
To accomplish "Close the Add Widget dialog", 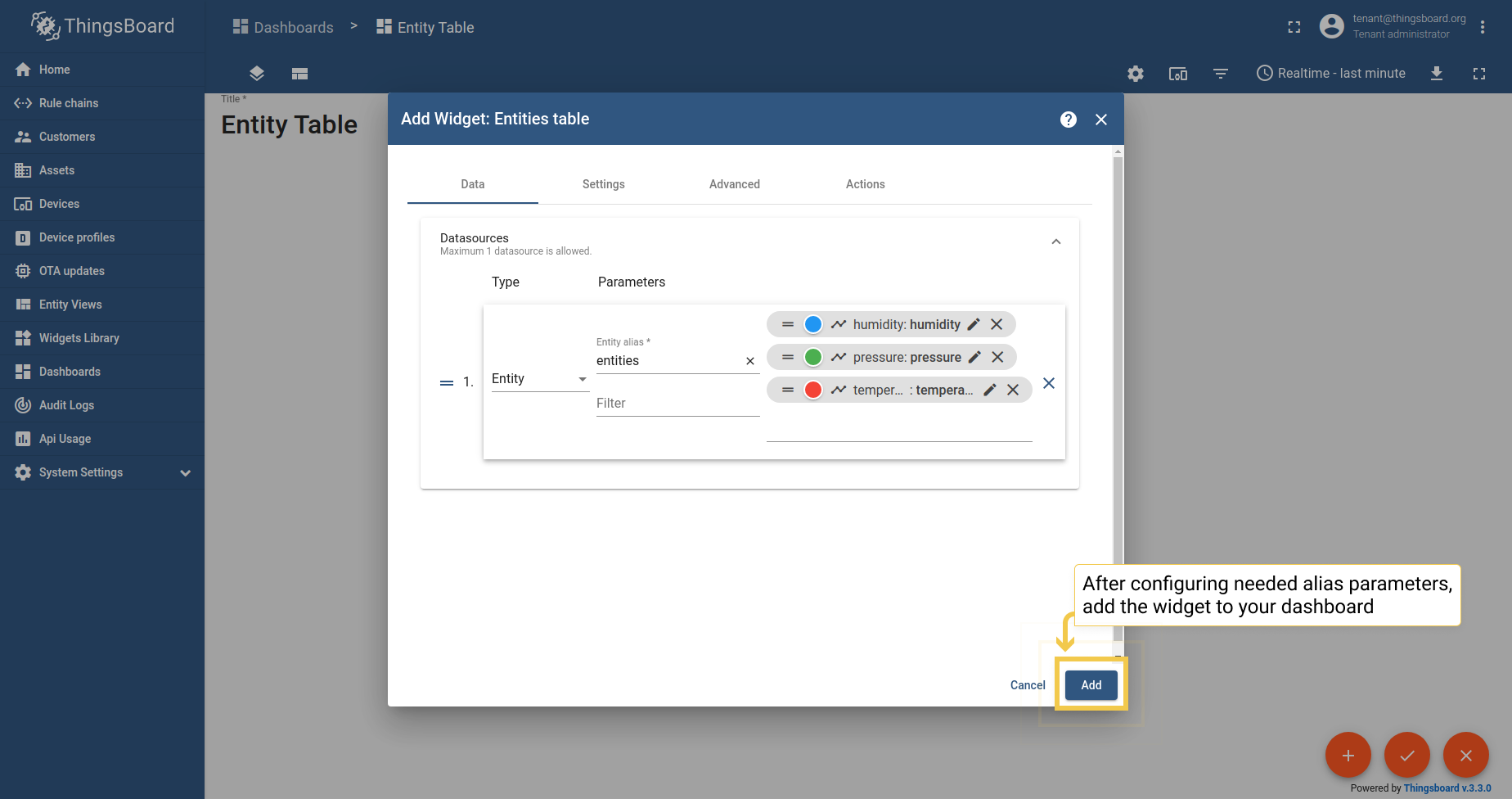I will (1101, 120).
